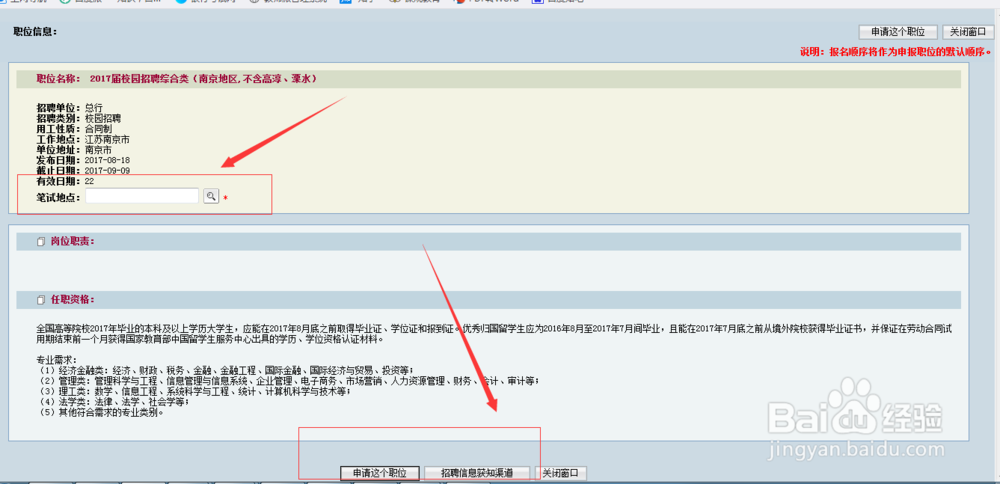Click the 专业需求 label
The width and height of the screenshot is (1000, 484).
(x=57, y=360)
